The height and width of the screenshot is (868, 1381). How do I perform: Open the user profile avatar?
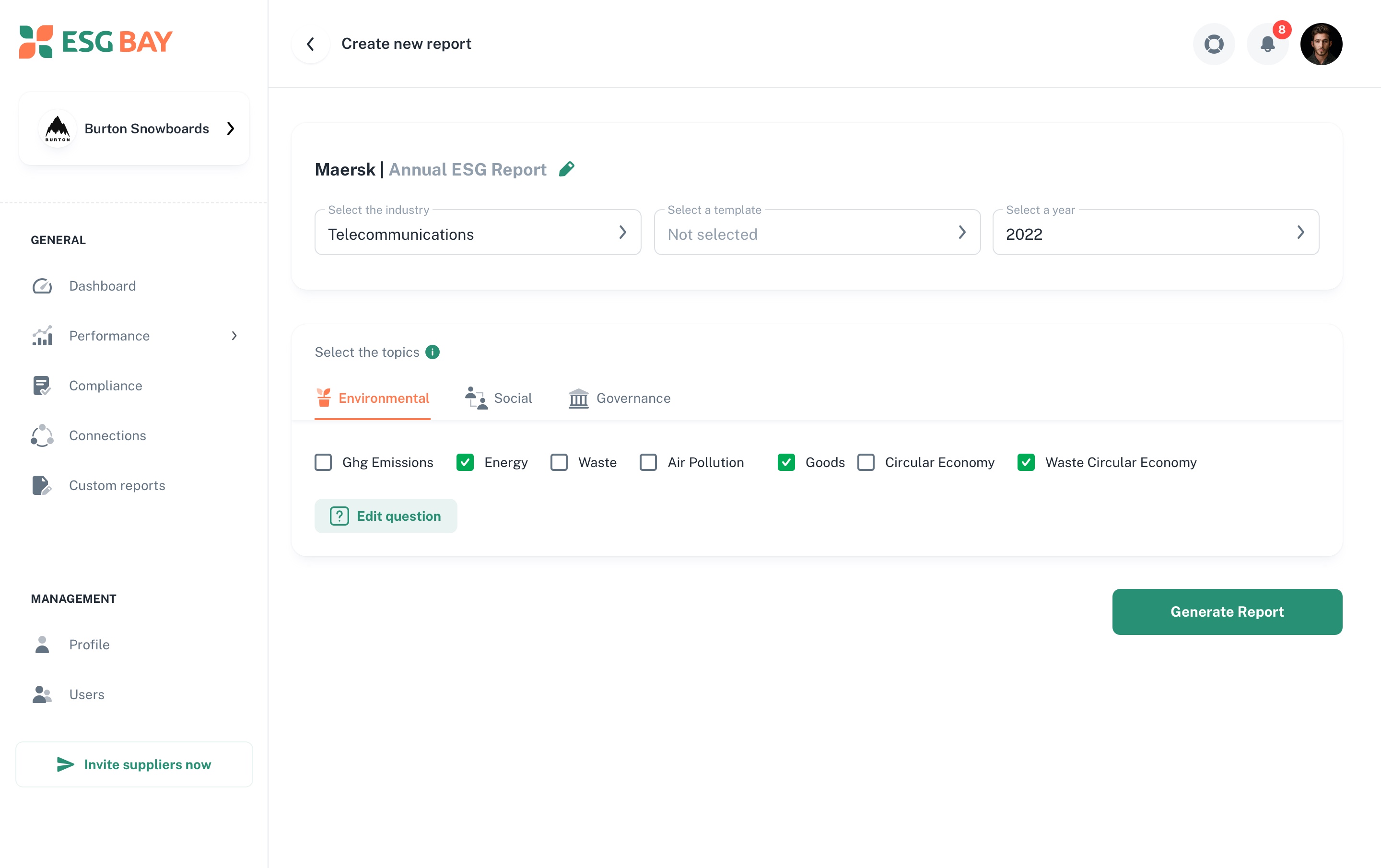(x=1321, y=44)
